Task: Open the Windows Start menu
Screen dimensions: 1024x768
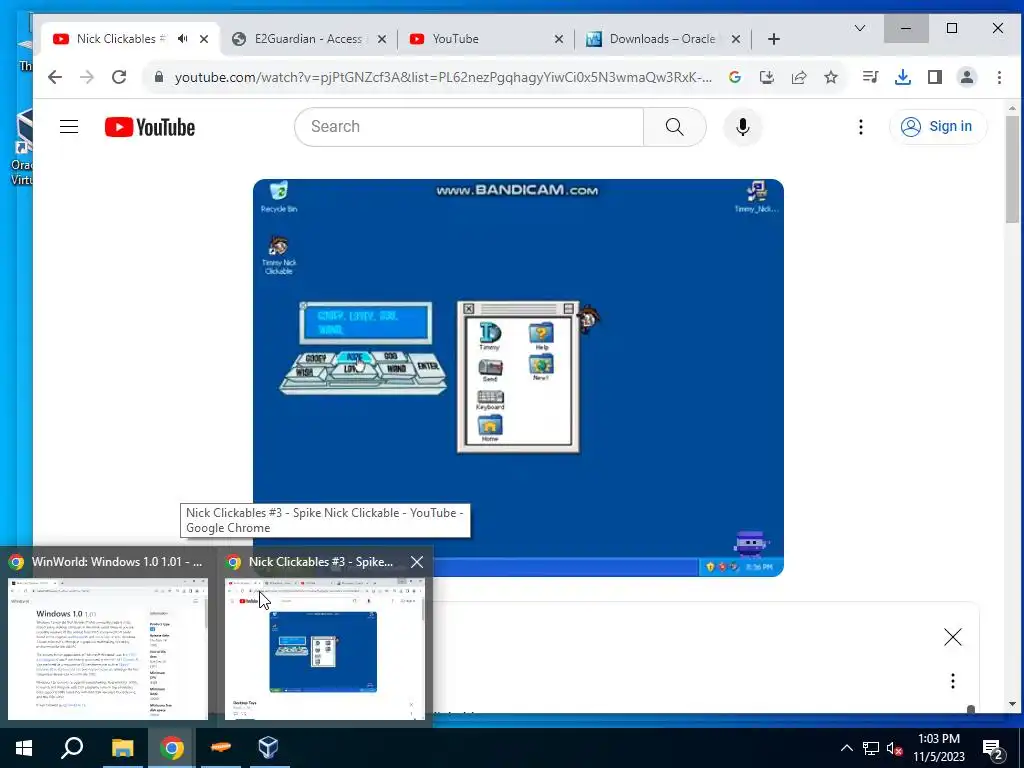Action: point(24,748)
